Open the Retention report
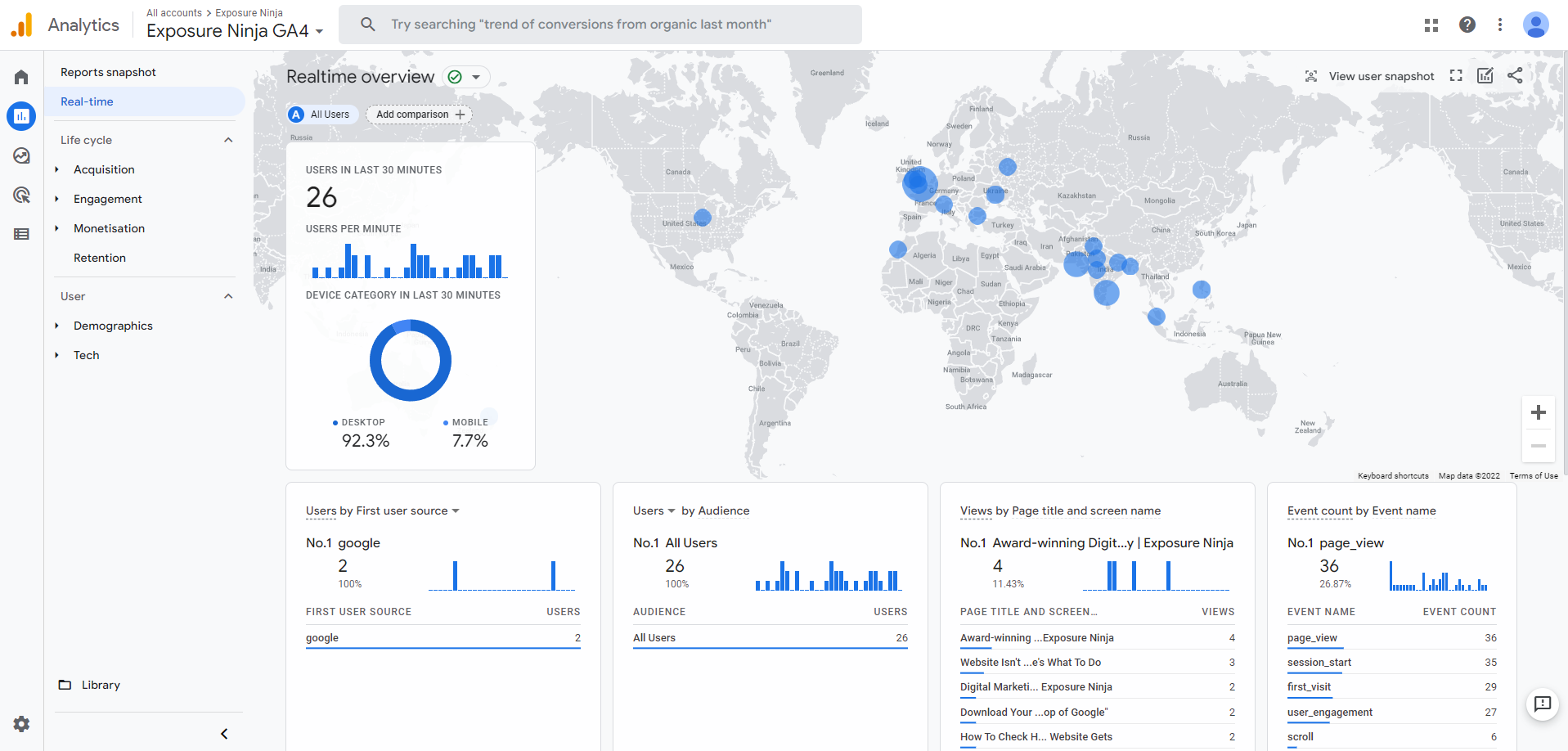The height and width of the screenshot is (751, 1568). coord(100,258)
